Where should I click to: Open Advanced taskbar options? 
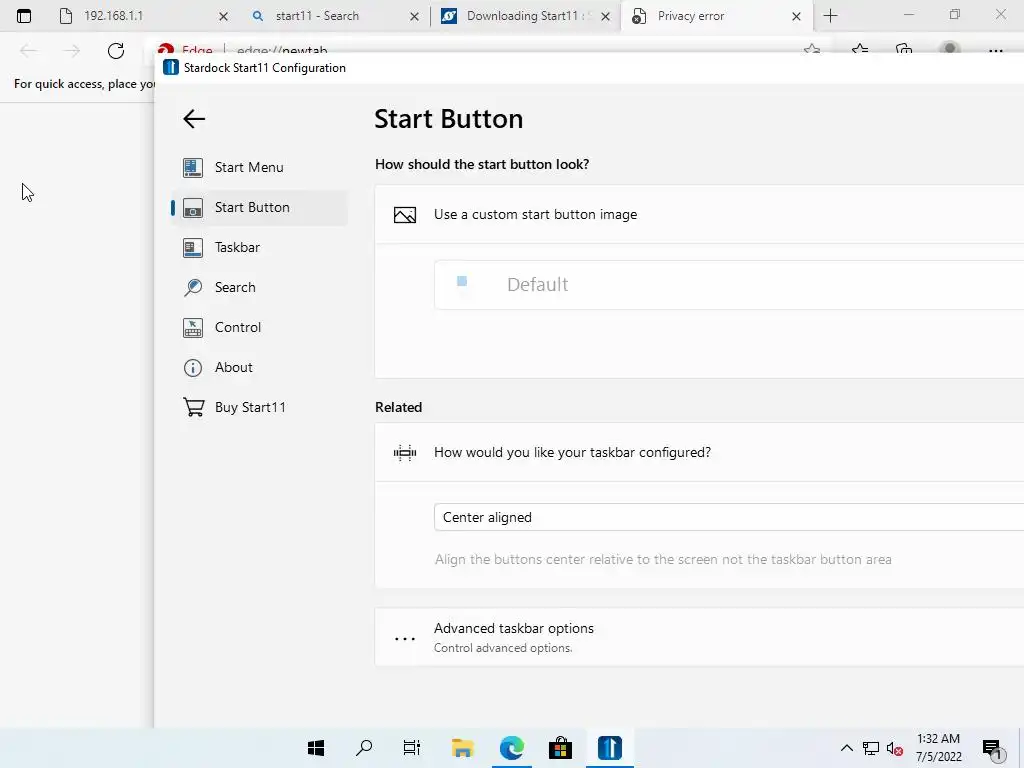point(699,637)
